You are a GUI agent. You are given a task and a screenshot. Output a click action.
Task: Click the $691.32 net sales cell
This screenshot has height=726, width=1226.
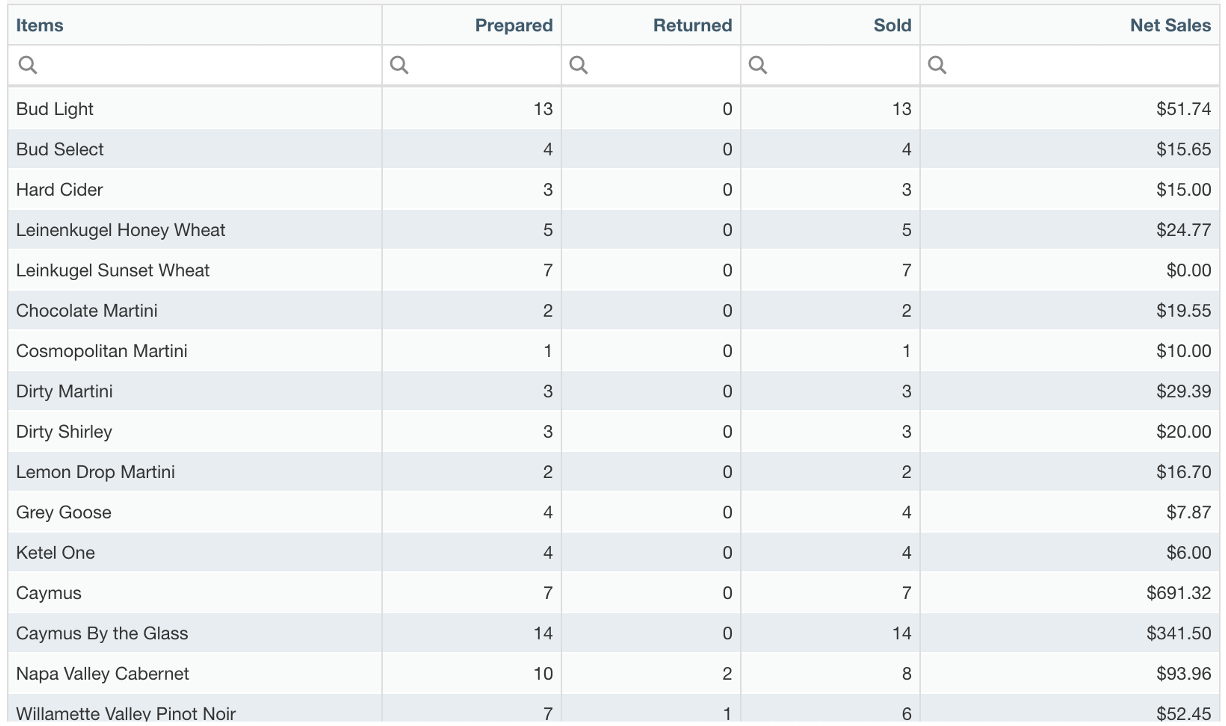(x=1179, y=593)
